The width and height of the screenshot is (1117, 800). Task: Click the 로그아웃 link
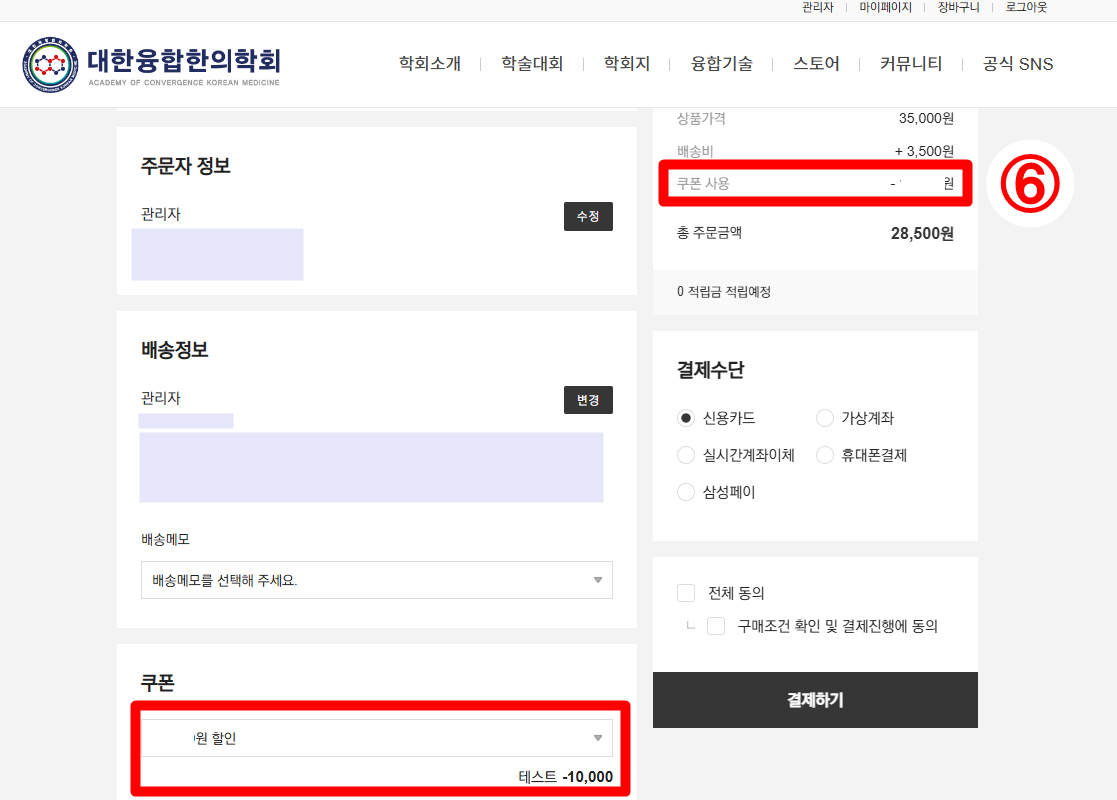tap(1027, 7)
